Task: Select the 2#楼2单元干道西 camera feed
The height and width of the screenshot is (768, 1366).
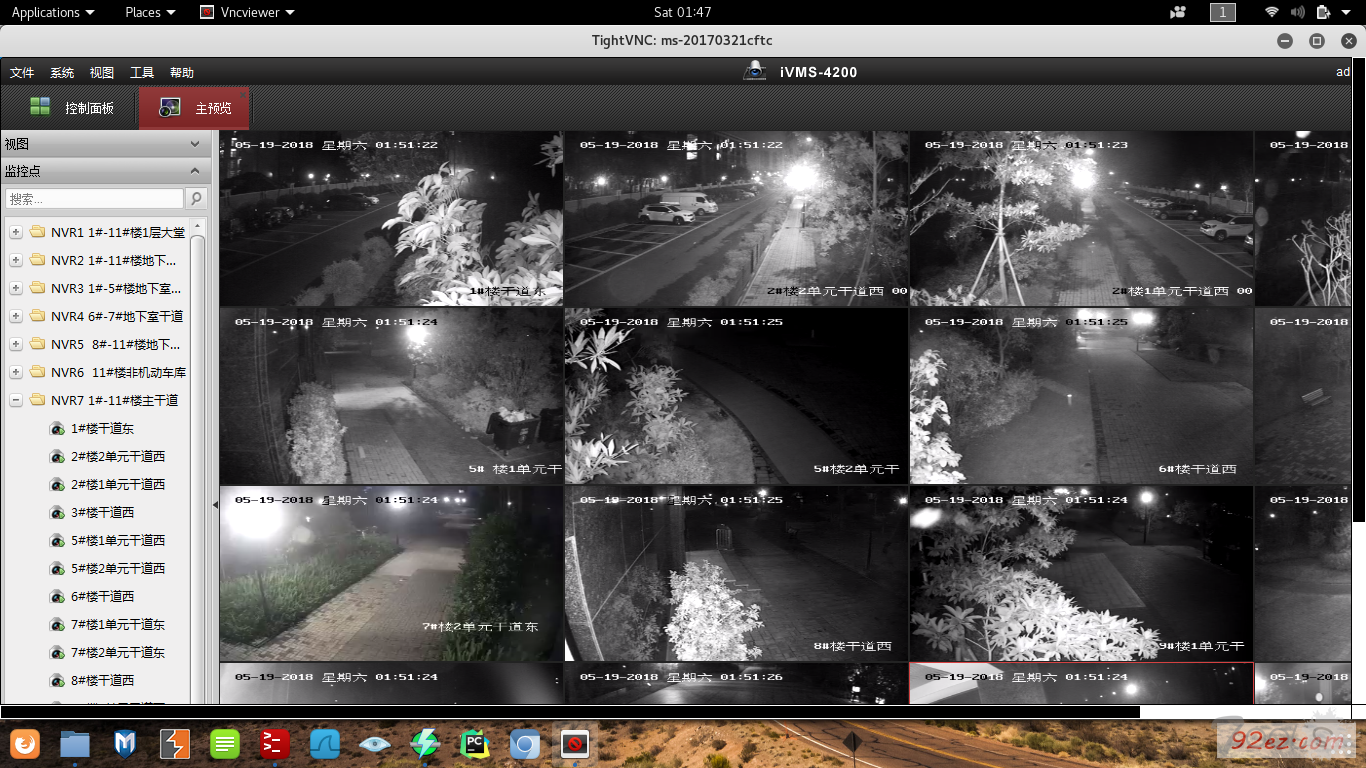Action: click(736, 219)
